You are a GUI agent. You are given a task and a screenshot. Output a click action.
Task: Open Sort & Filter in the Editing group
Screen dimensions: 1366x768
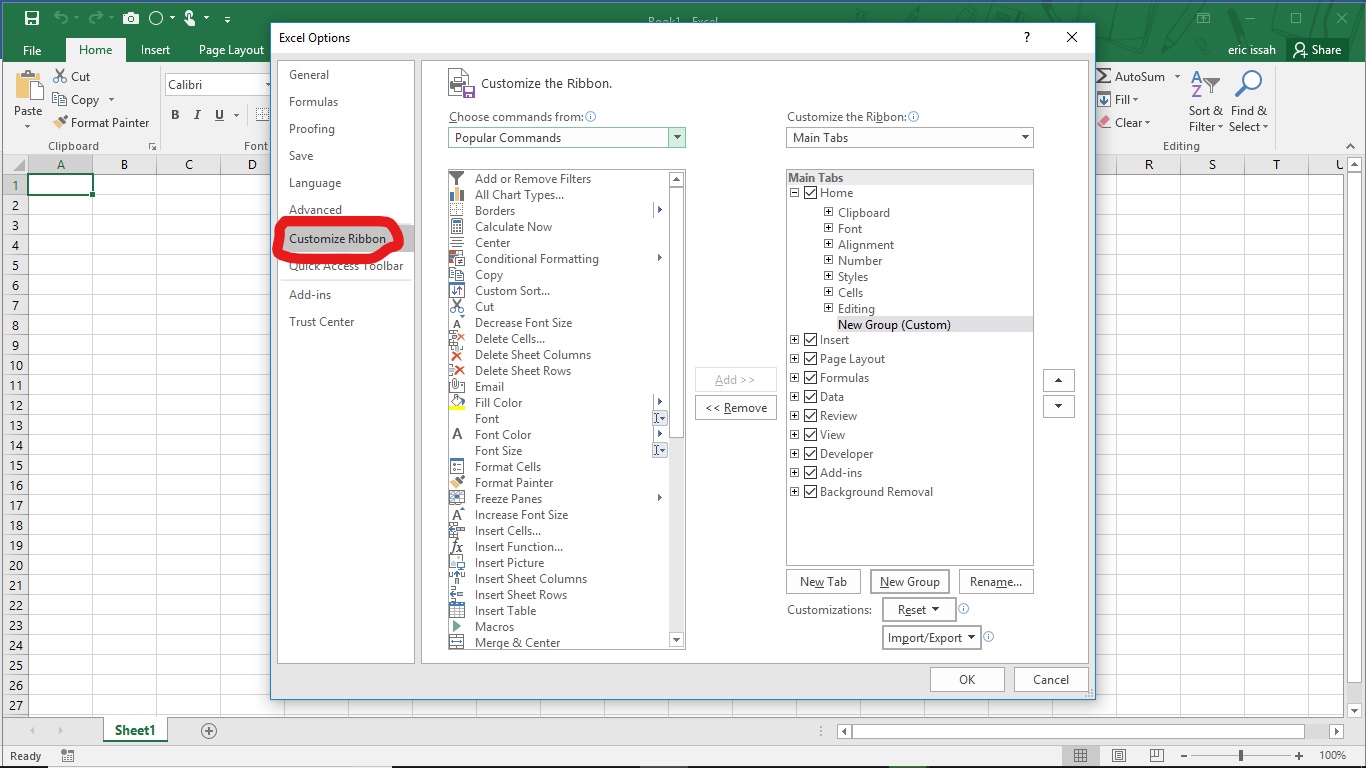pyautogui.click(x=1205, y=102)
